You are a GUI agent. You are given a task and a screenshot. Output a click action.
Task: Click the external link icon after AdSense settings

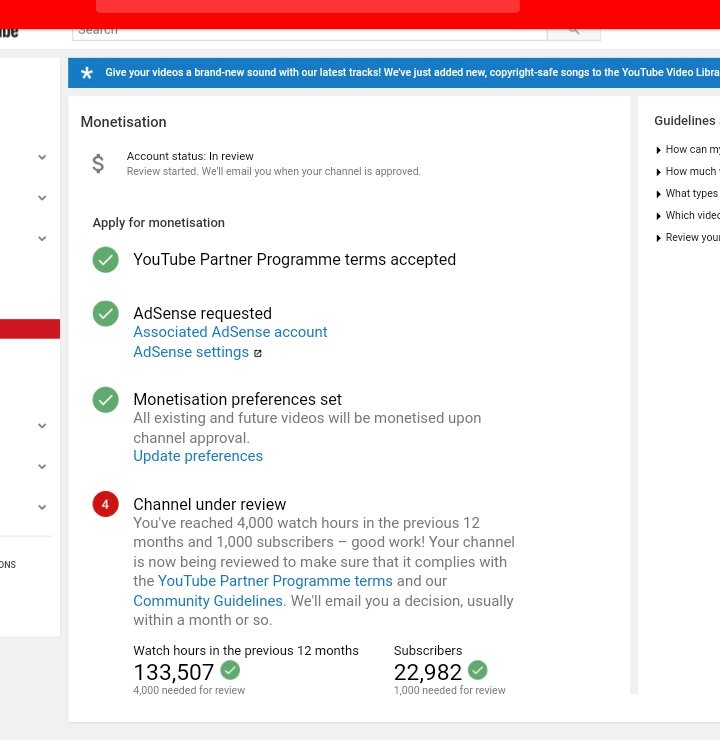click(258, 353)
